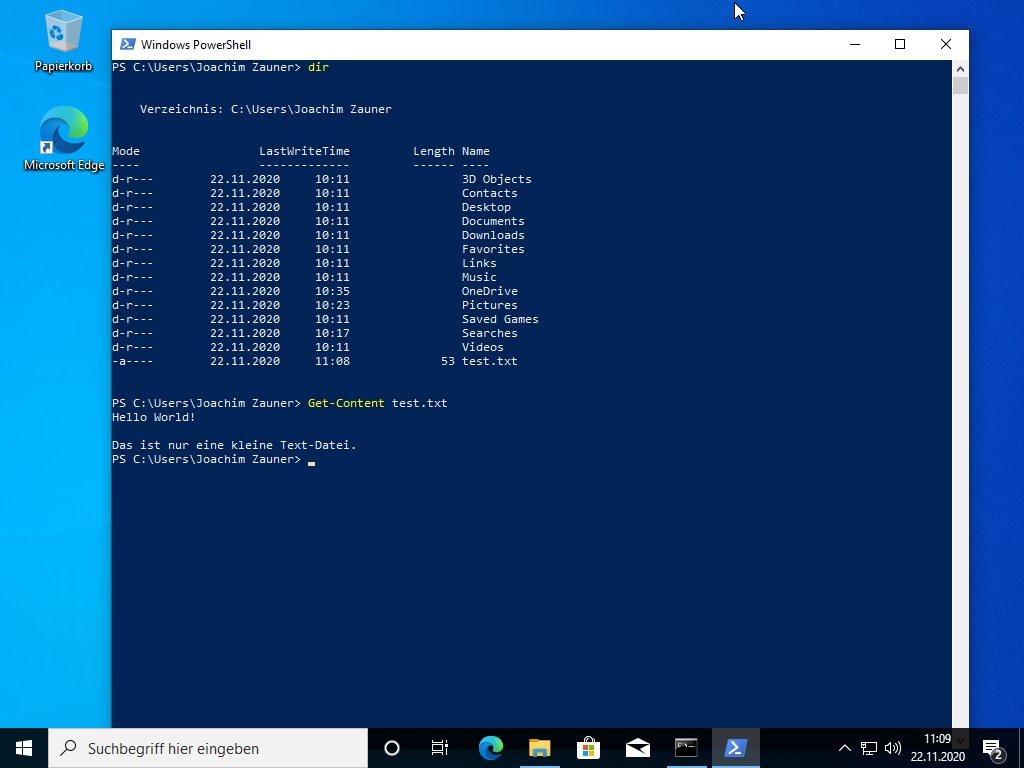The image size is (1024, 768).
Task: Open the volume control tray icon
Action: (x=892, y=748)
